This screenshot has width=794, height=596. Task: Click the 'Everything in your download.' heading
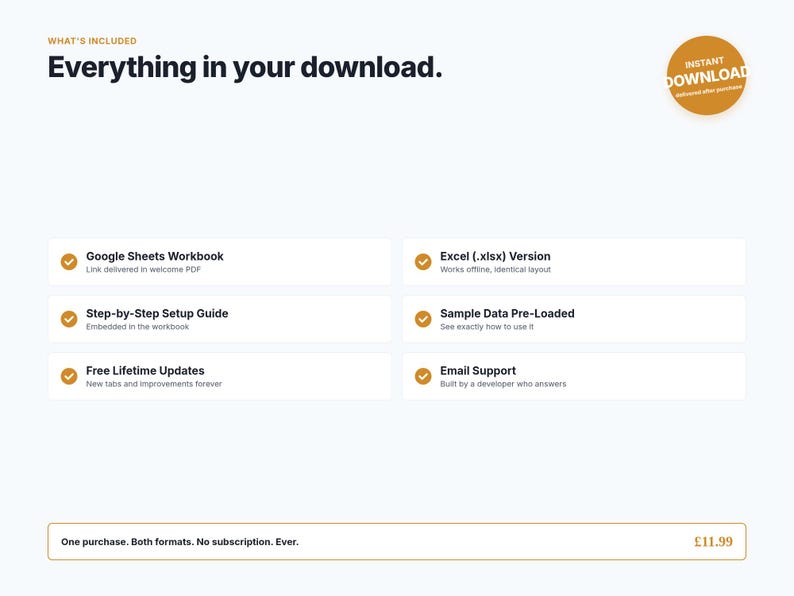245,67
